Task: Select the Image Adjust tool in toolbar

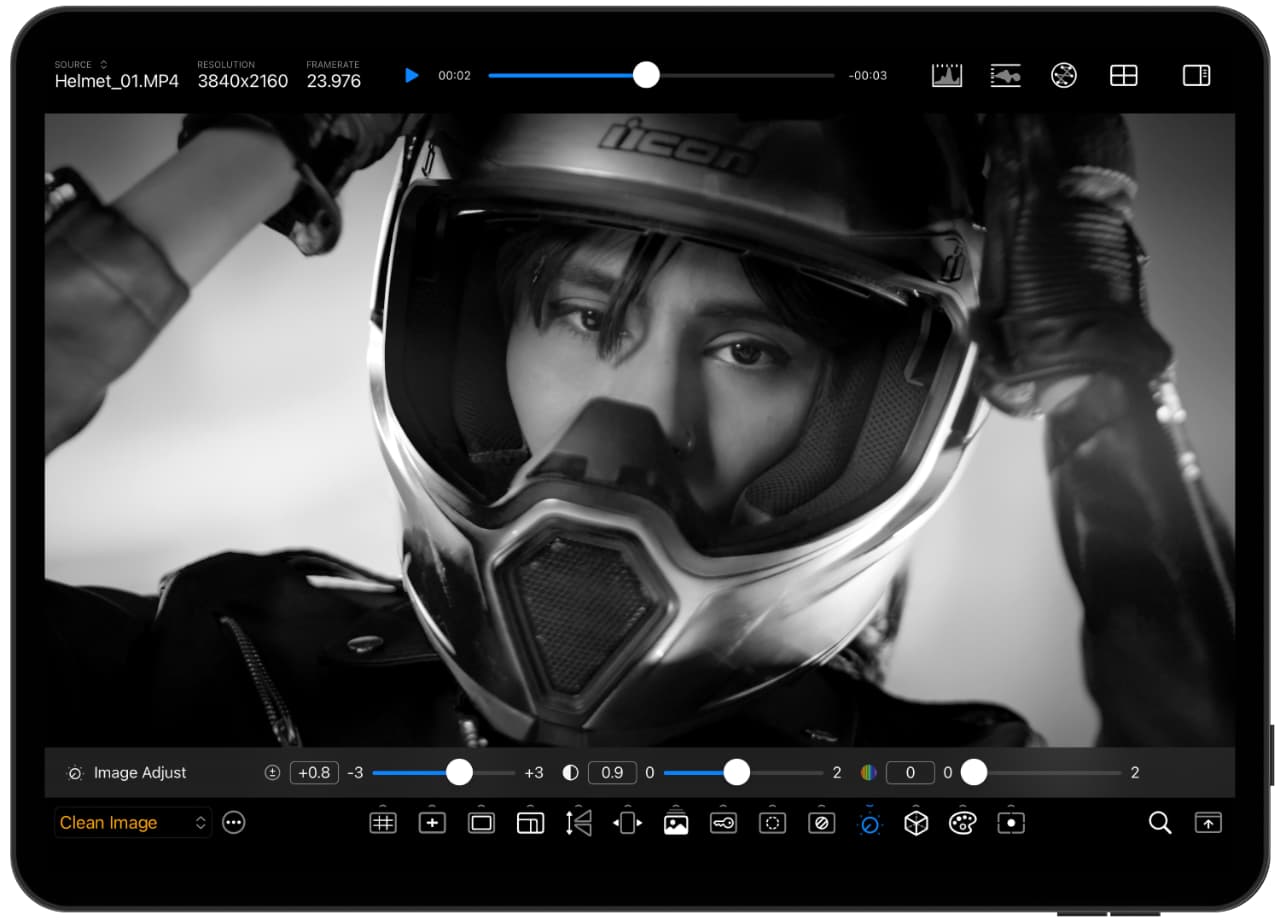Action: pyautogui.click(x=869, y=822)
